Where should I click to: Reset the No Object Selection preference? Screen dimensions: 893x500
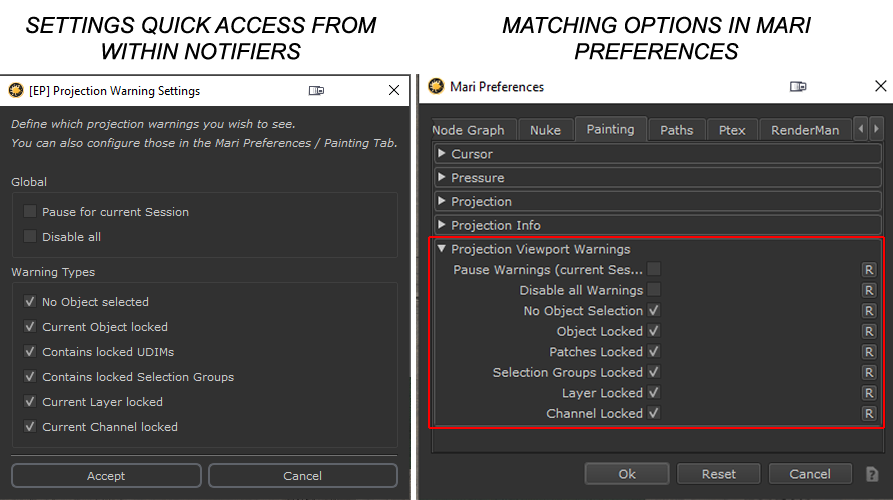coord(869,311)
